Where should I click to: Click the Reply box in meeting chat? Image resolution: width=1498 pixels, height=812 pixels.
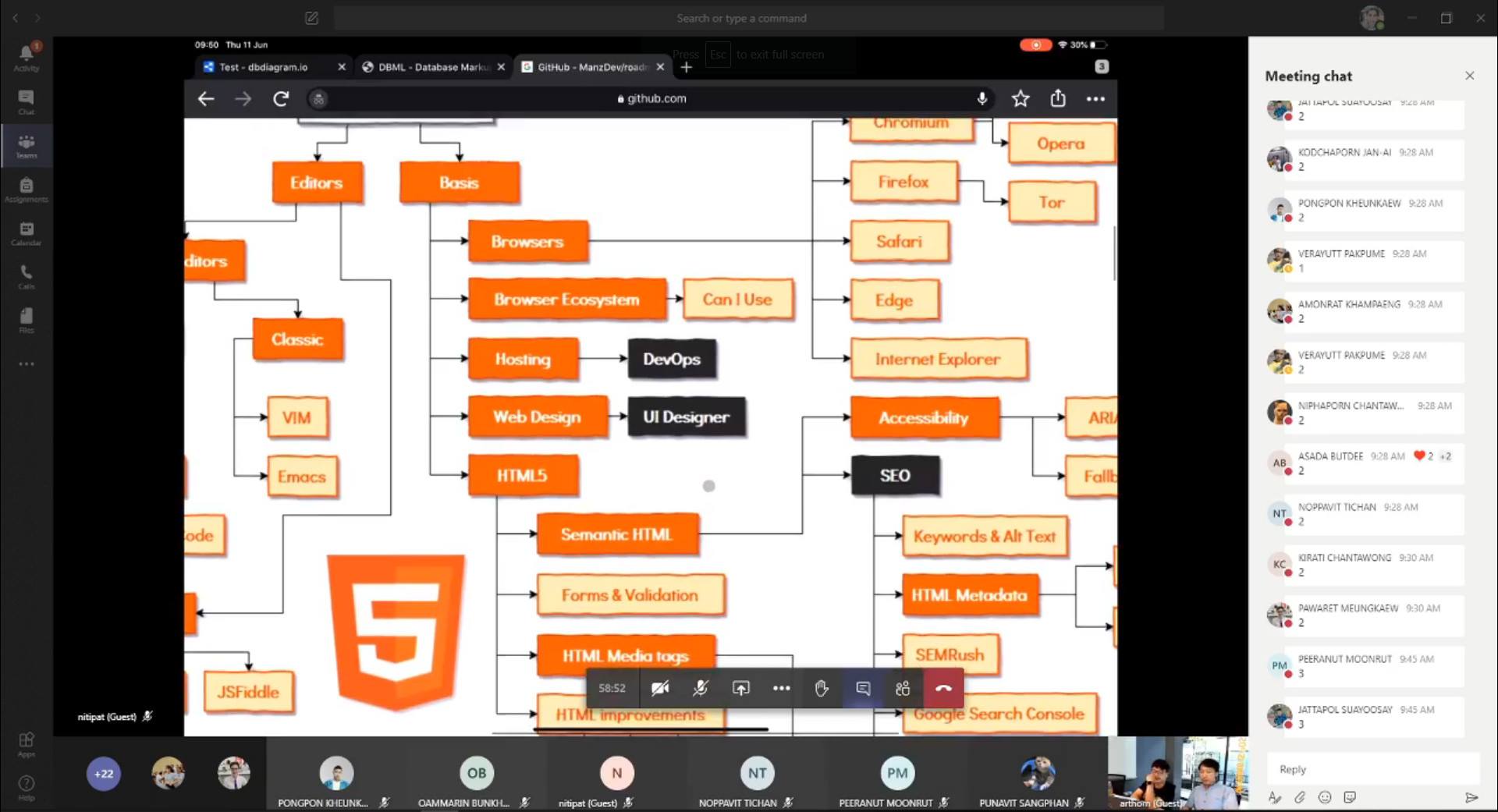pos(1373,769)
